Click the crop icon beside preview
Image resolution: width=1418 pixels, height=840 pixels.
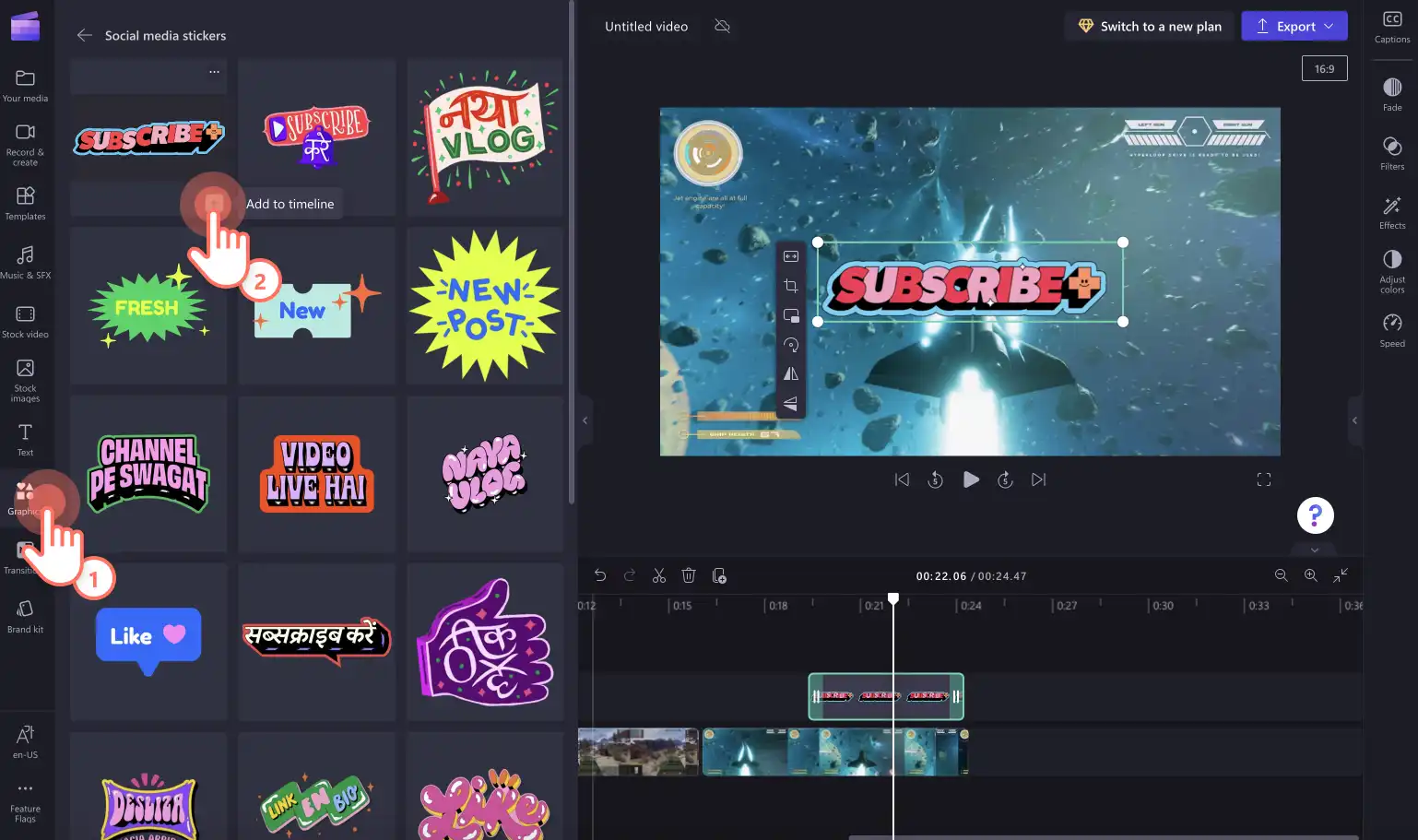(791, 286)
